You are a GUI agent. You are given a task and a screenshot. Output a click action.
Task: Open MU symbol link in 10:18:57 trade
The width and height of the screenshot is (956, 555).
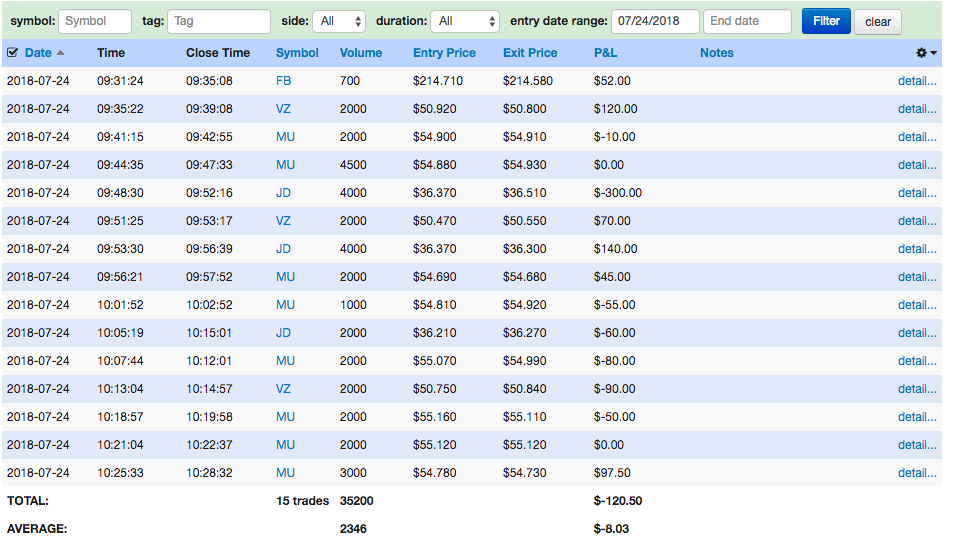(x=285, y=417)
